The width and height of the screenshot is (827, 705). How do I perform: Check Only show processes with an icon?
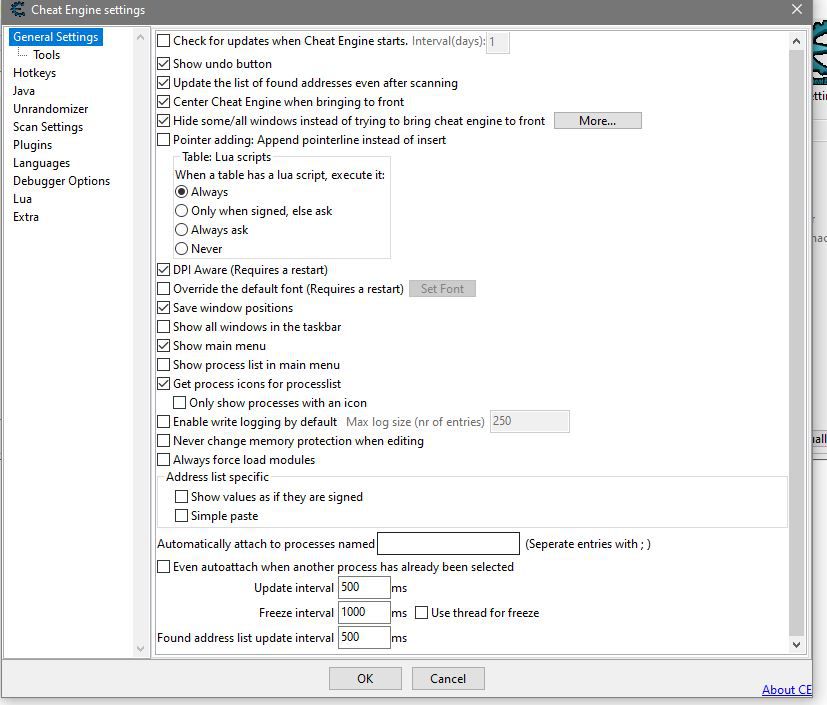pos(180,403)
